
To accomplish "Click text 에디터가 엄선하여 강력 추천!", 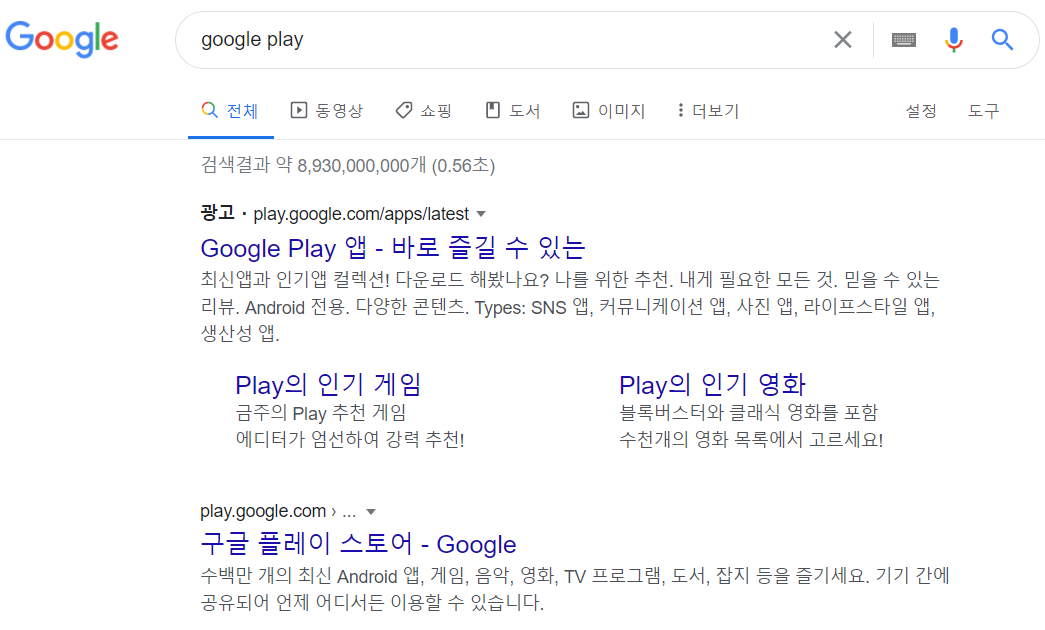I will pyautogui.click(x=350, y=440).
